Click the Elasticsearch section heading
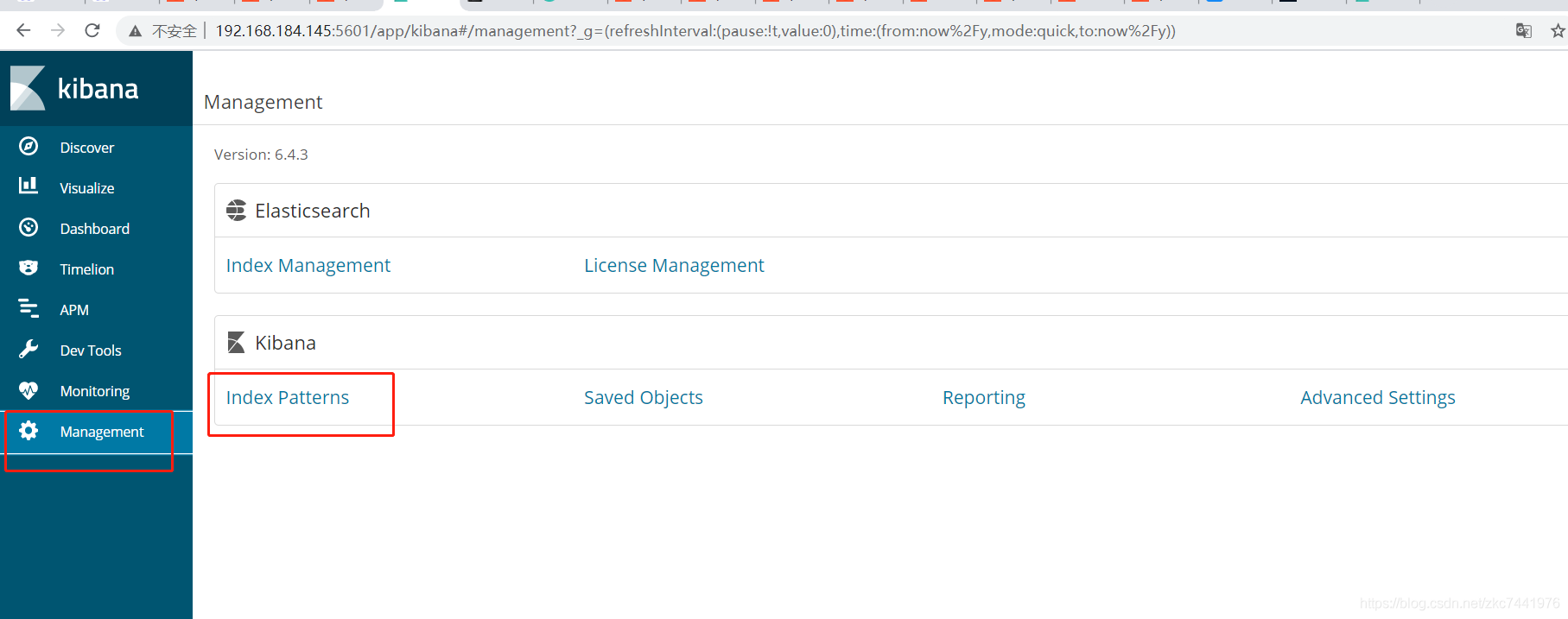Screen dimensions: 1568x619 click(313, 211)
